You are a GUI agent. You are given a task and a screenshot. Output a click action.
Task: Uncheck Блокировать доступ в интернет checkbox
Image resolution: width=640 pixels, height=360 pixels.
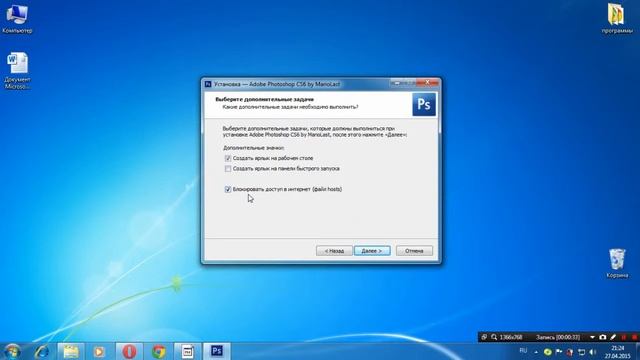[228, 189]
